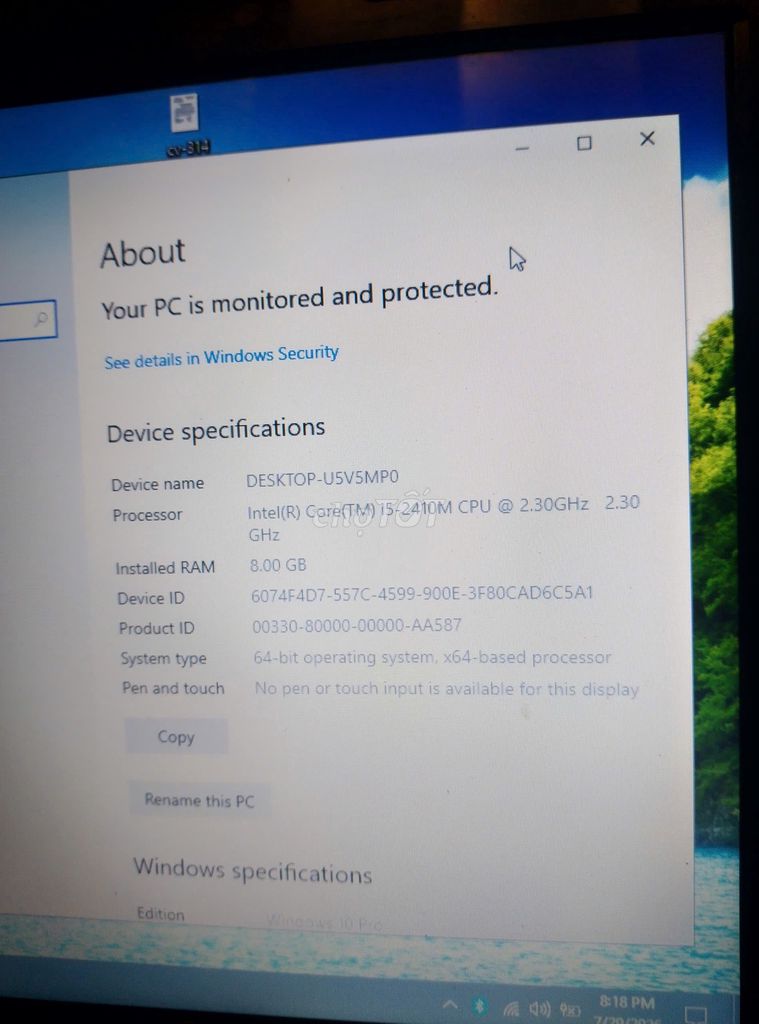Click the Pen and touch label

[173, 688]
